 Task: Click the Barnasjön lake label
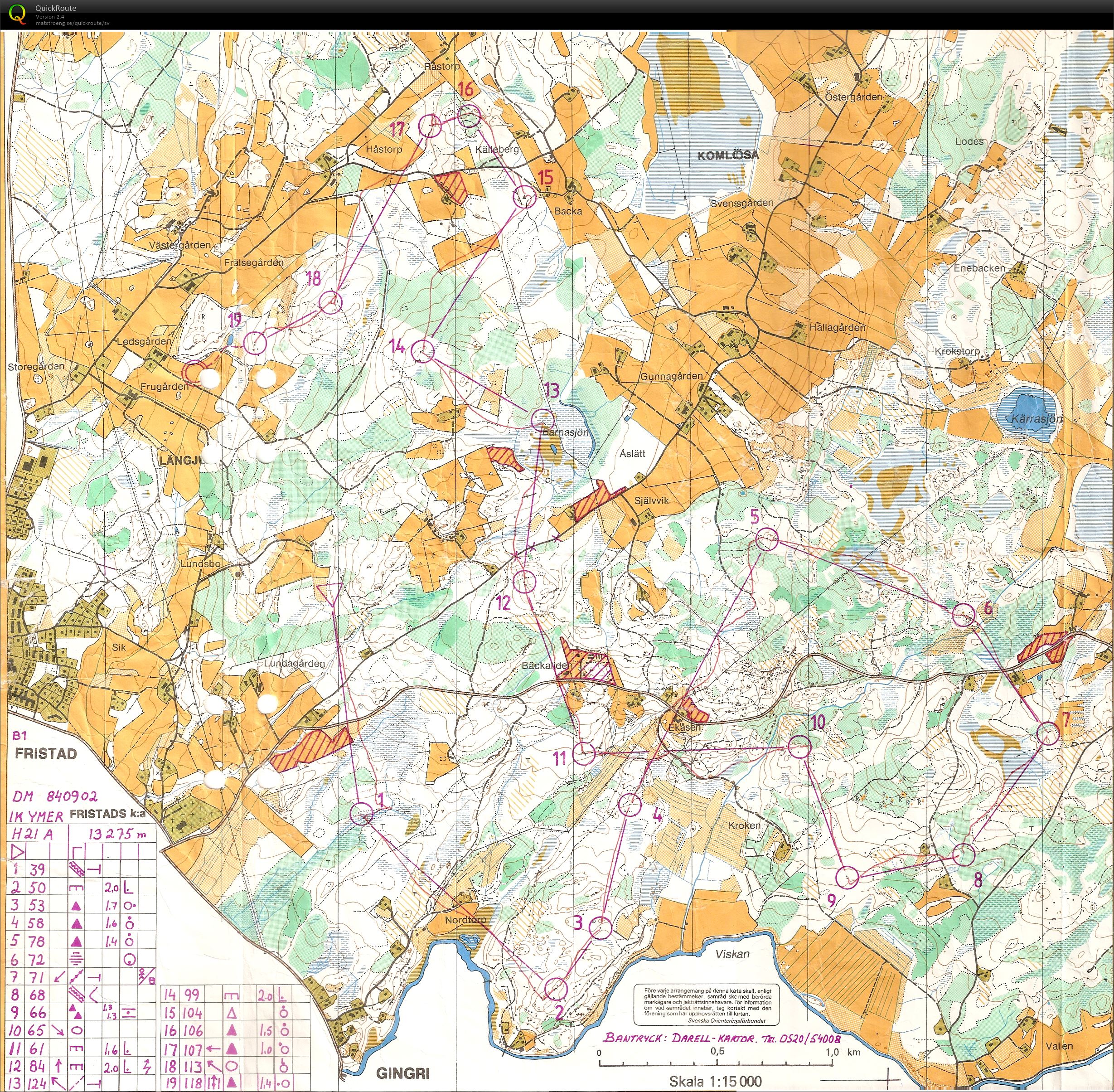(x=565, y=432)
